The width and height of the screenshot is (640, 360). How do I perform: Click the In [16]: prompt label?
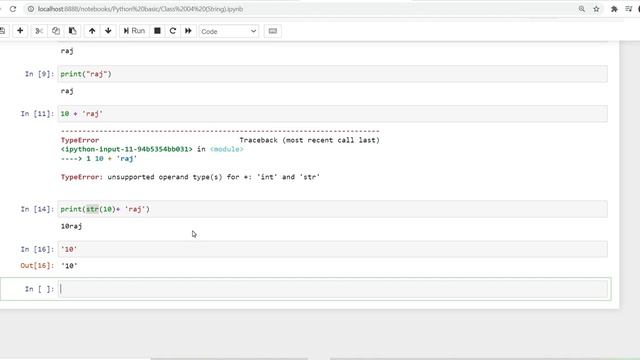pyautogui.click(x=37, y=249)
